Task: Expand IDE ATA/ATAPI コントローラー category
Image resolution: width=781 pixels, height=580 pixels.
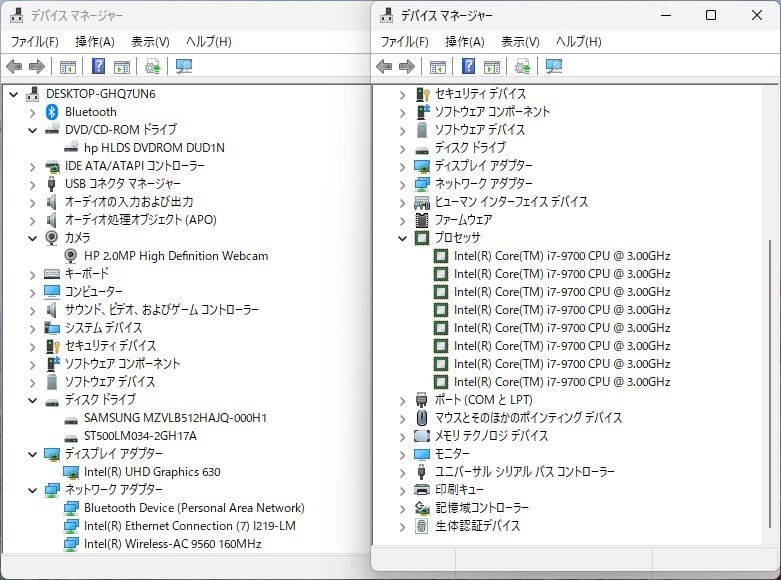Action: [x=33, y=166]
